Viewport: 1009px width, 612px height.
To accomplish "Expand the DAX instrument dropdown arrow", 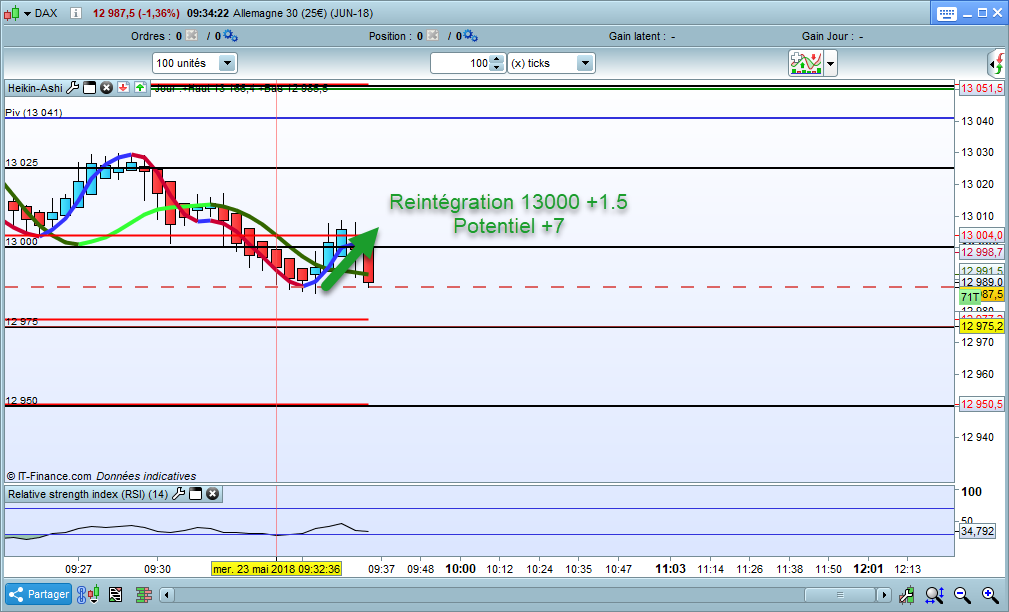I will pyautogui.click(x=27, y=14).
